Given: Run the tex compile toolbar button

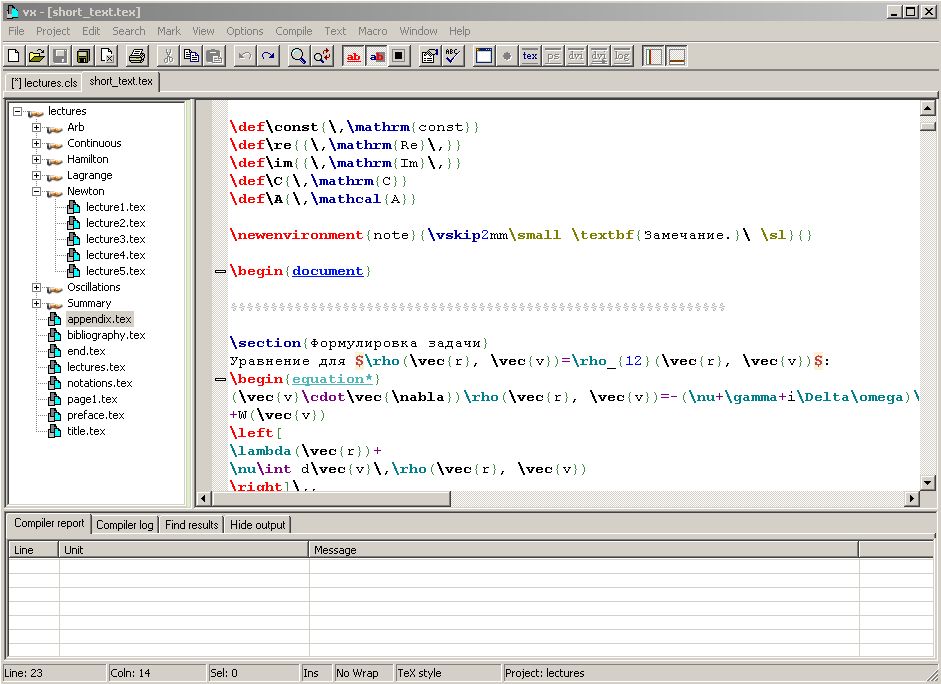Looking at the screenshot, I should pos(530,56).
